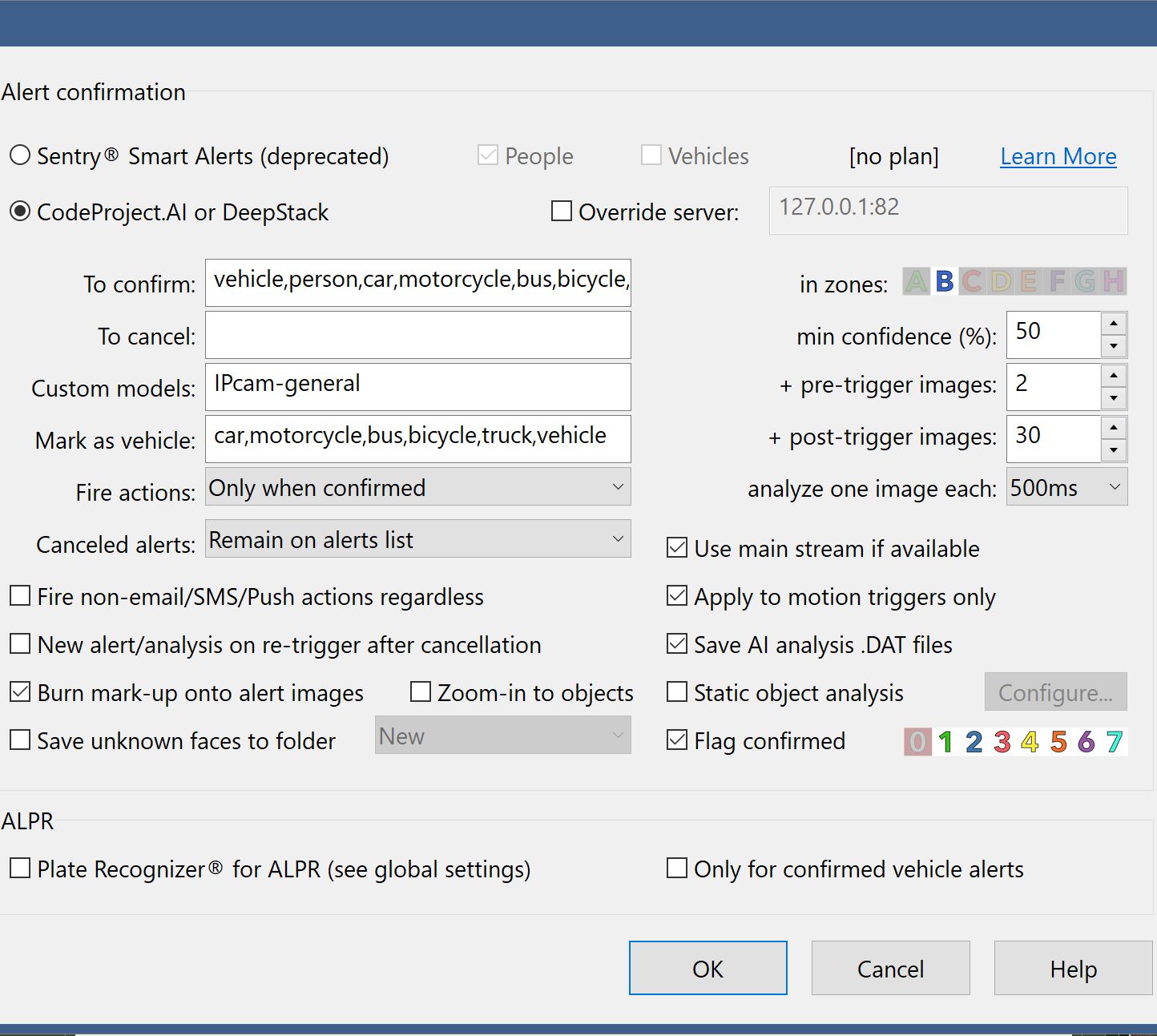Image resolution: width=1157 pixels, height=1036 pixels.
Task: Increase pre-trigger images count
Action: coord(1114,376)
